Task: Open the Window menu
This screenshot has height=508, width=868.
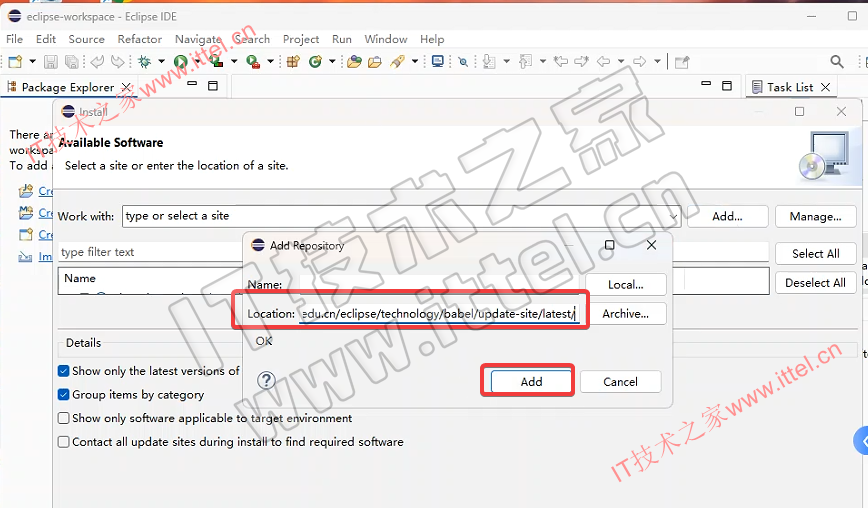Action: 386,39
